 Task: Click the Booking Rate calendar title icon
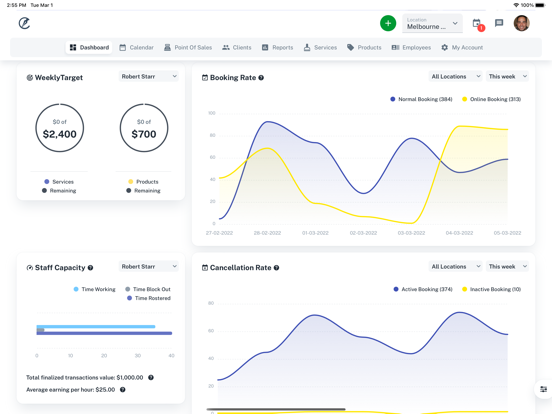point(205,78)
